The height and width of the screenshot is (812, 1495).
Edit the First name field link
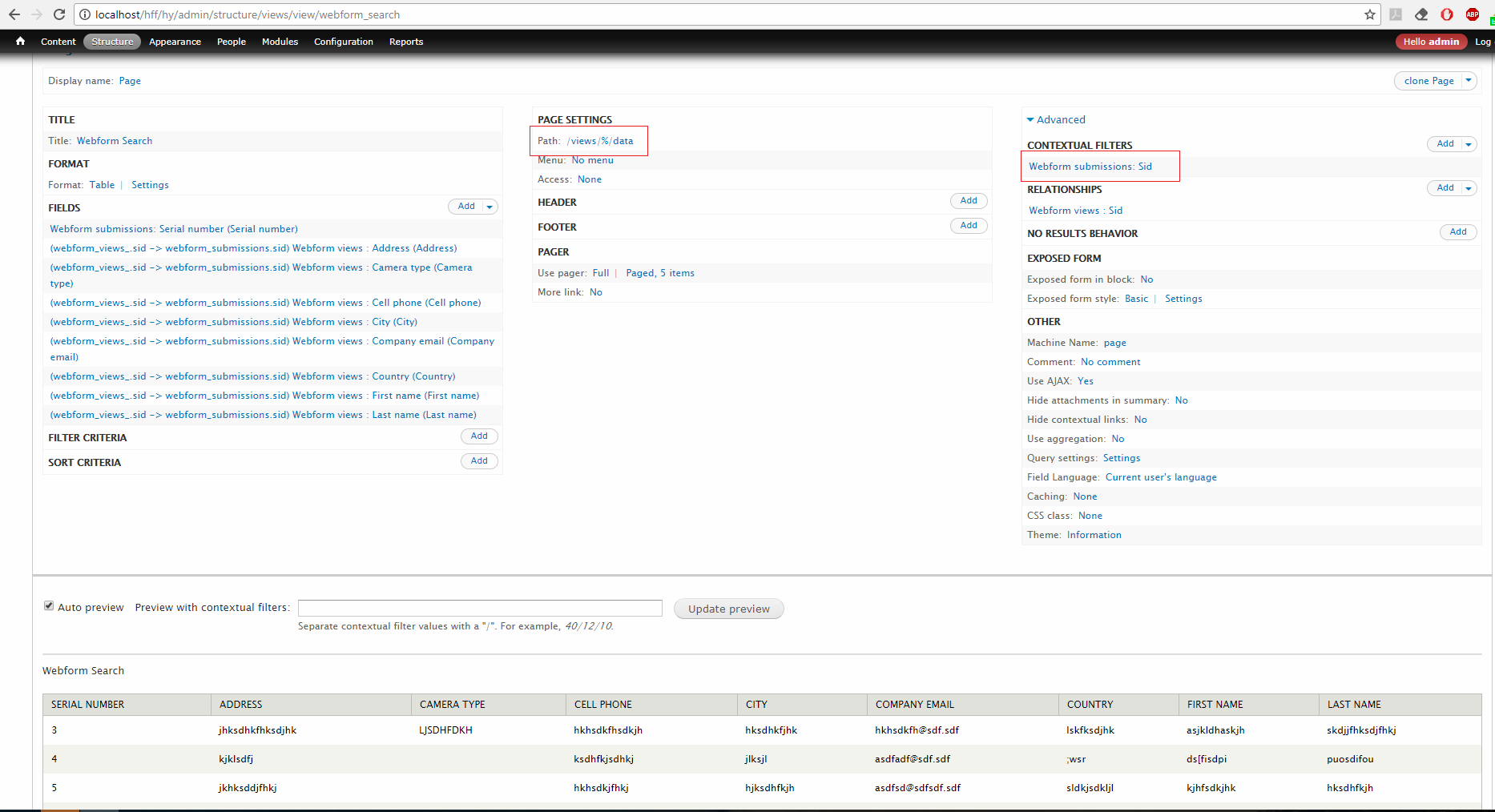pyautogui.click(x=264, y=396)
